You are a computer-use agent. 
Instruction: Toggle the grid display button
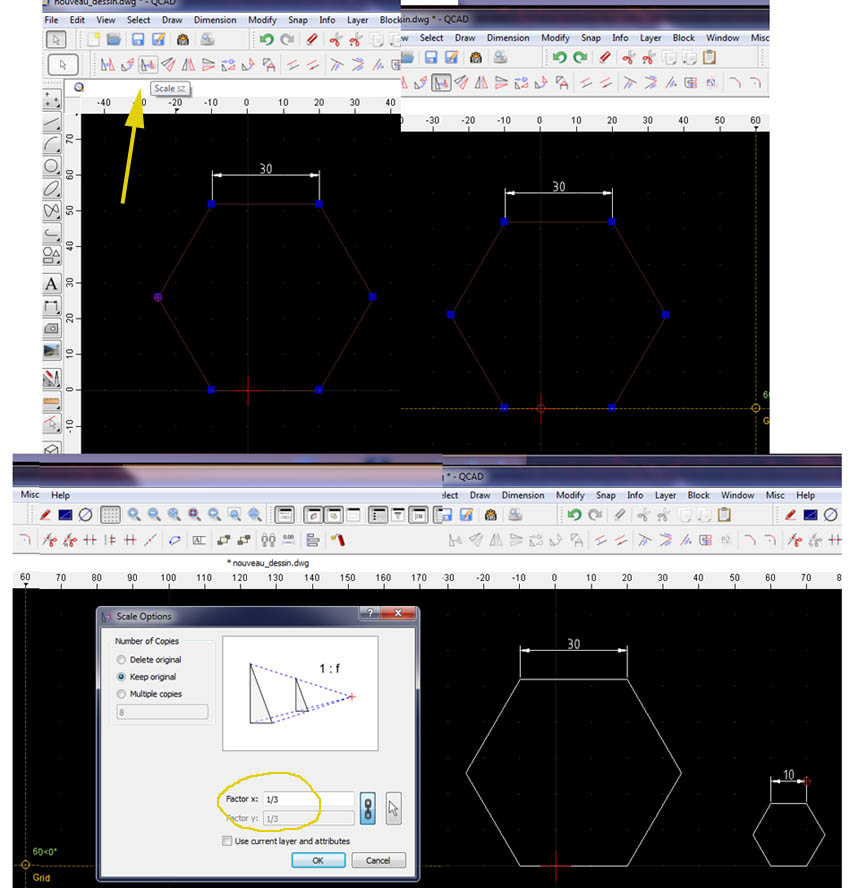[110, 514]
